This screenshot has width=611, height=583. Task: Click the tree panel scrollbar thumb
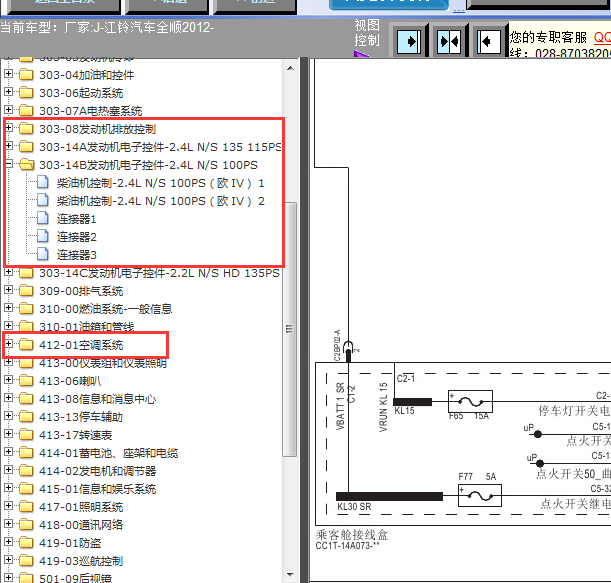click(290, 329)
